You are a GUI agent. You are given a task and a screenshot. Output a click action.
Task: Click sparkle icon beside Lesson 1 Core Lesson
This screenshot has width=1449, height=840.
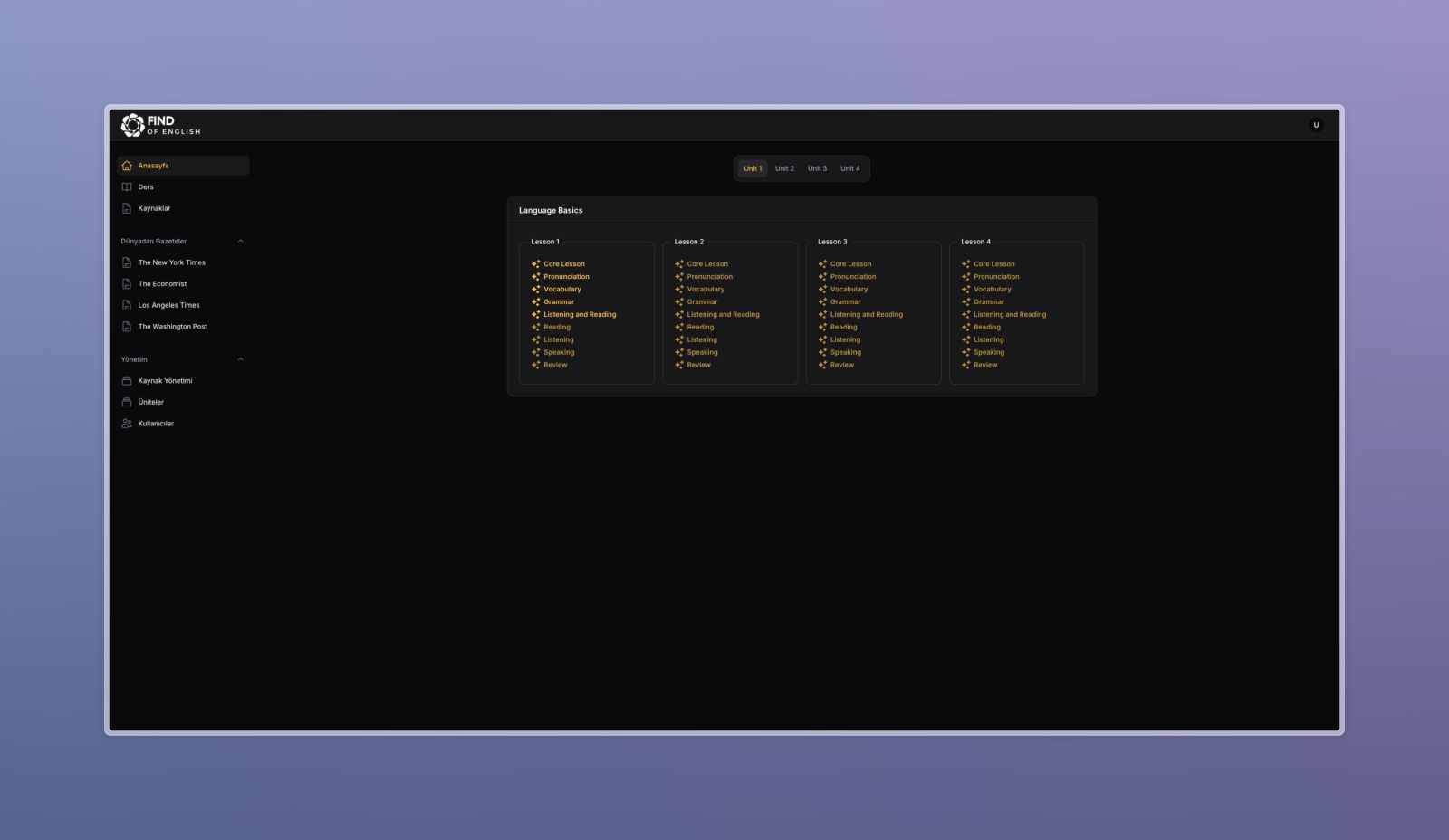click(535, 264)
